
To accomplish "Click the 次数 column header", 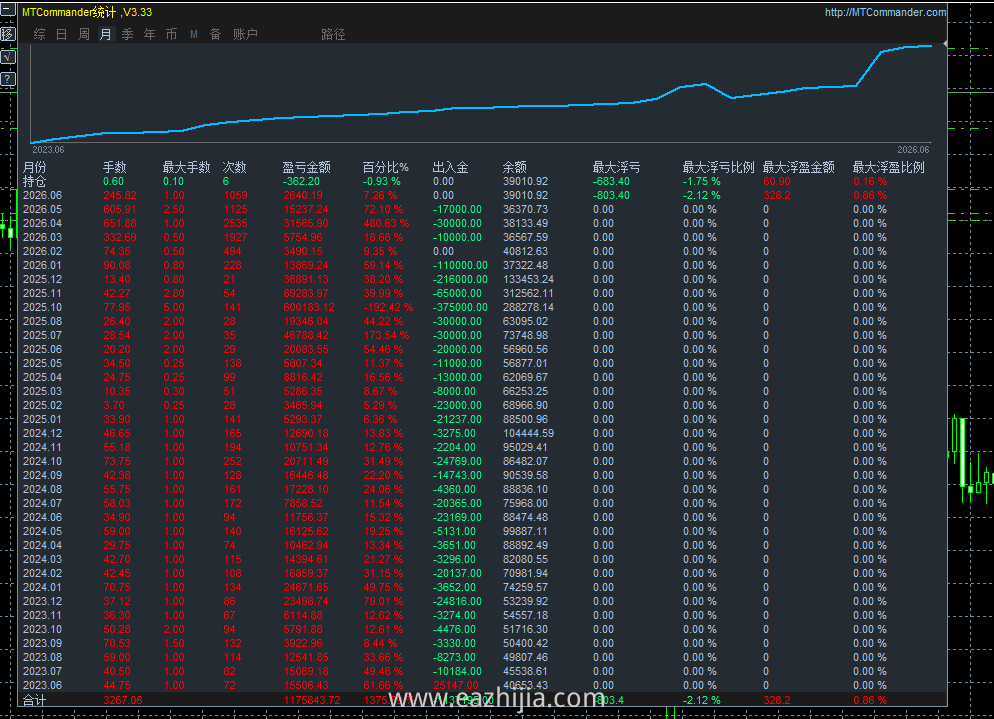I will tap(235, 167).
